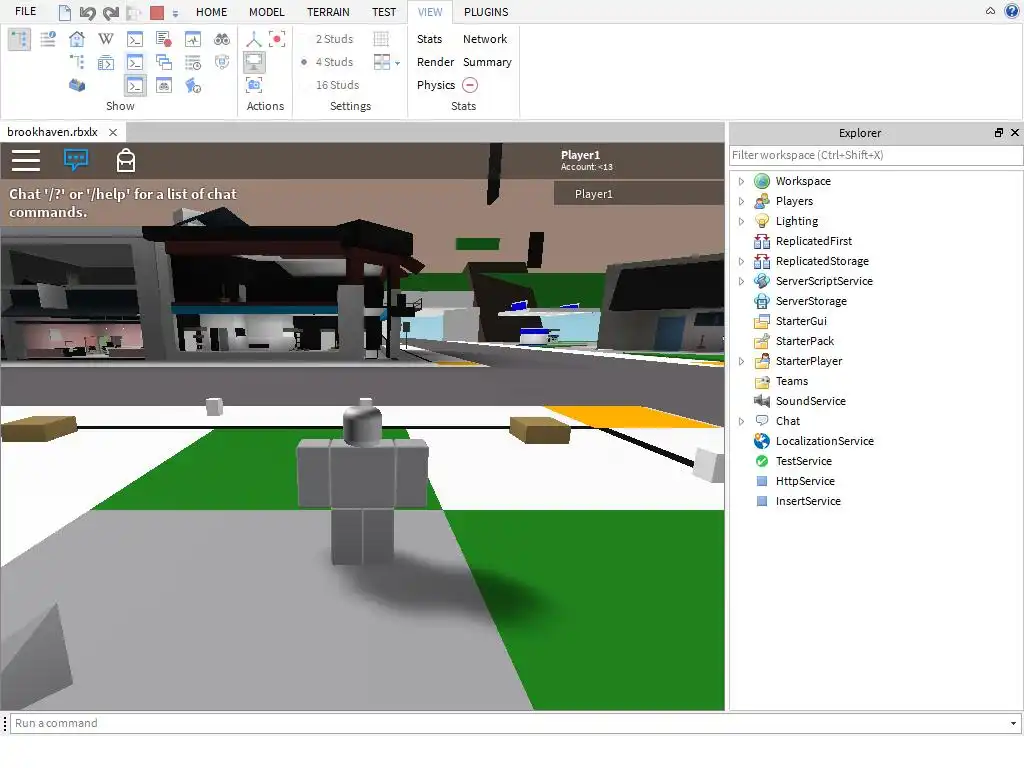Open the in-game hamburger menu
This screenshot has height=768, width=1024.
pos(26,160)
